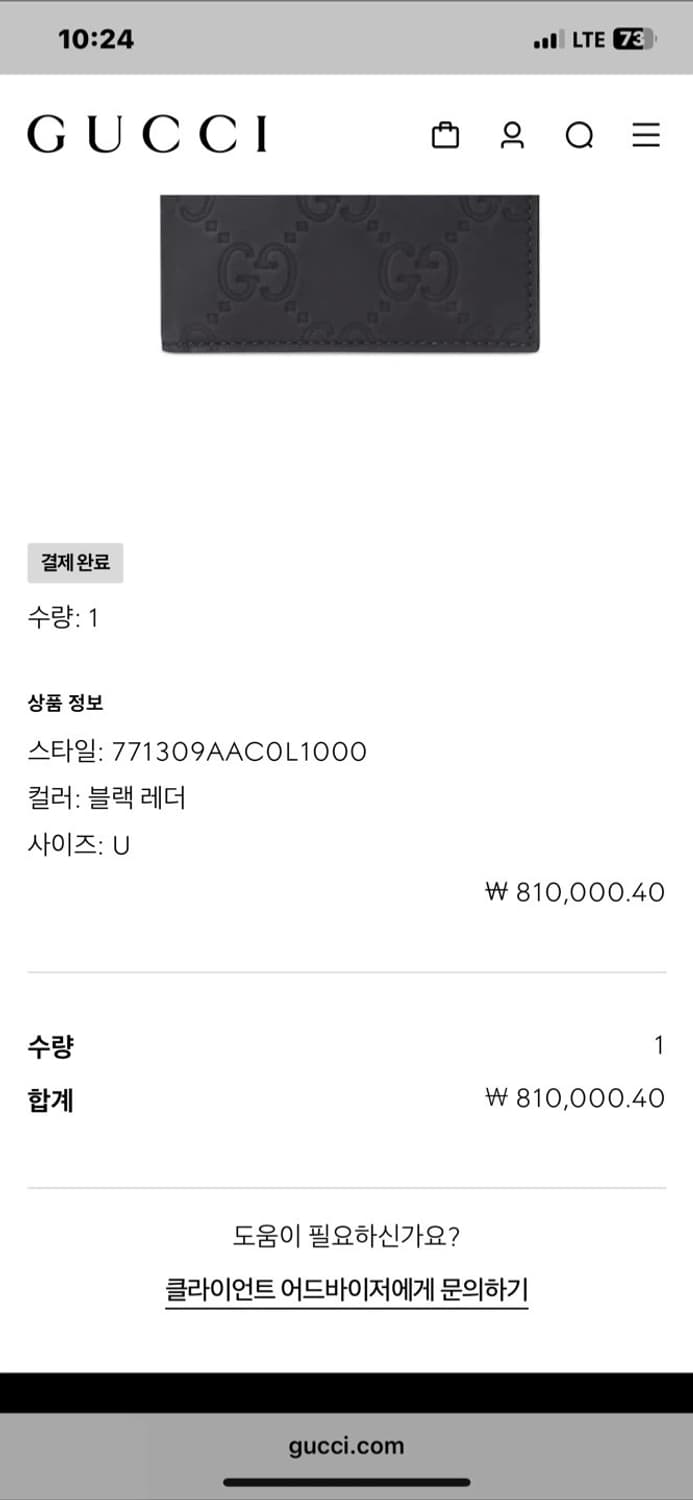This screenshot has height=1500, width=693.
Task: Open the shopping bag icon
Action: coord(444,135)
